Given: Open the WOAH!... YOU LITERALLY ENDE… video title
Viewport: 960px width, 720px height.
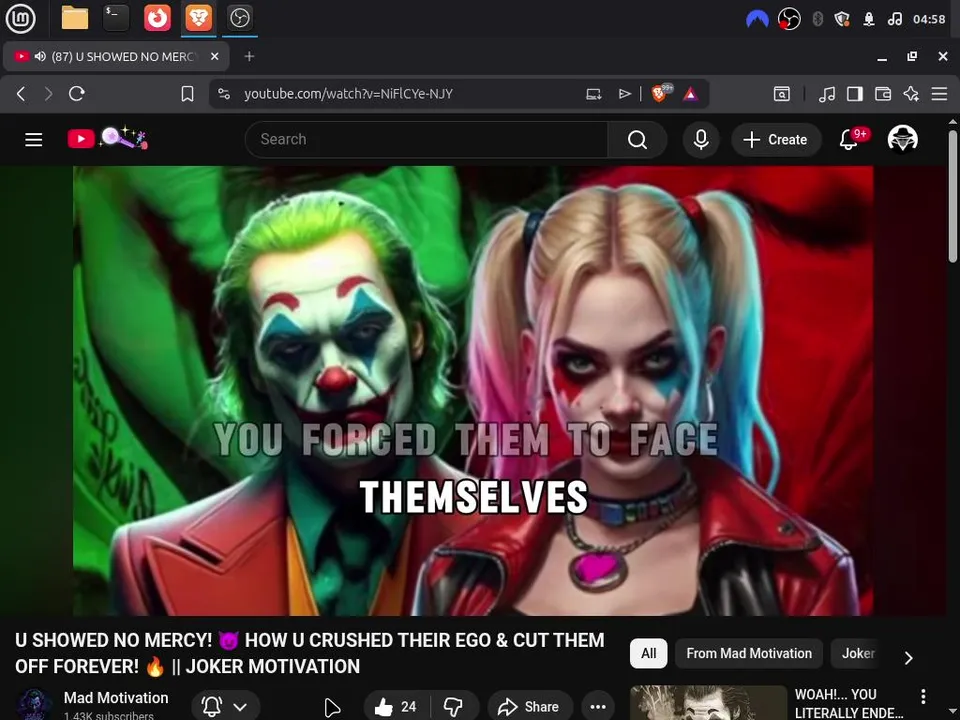Looking at the screenshot, I should [849, 703].
